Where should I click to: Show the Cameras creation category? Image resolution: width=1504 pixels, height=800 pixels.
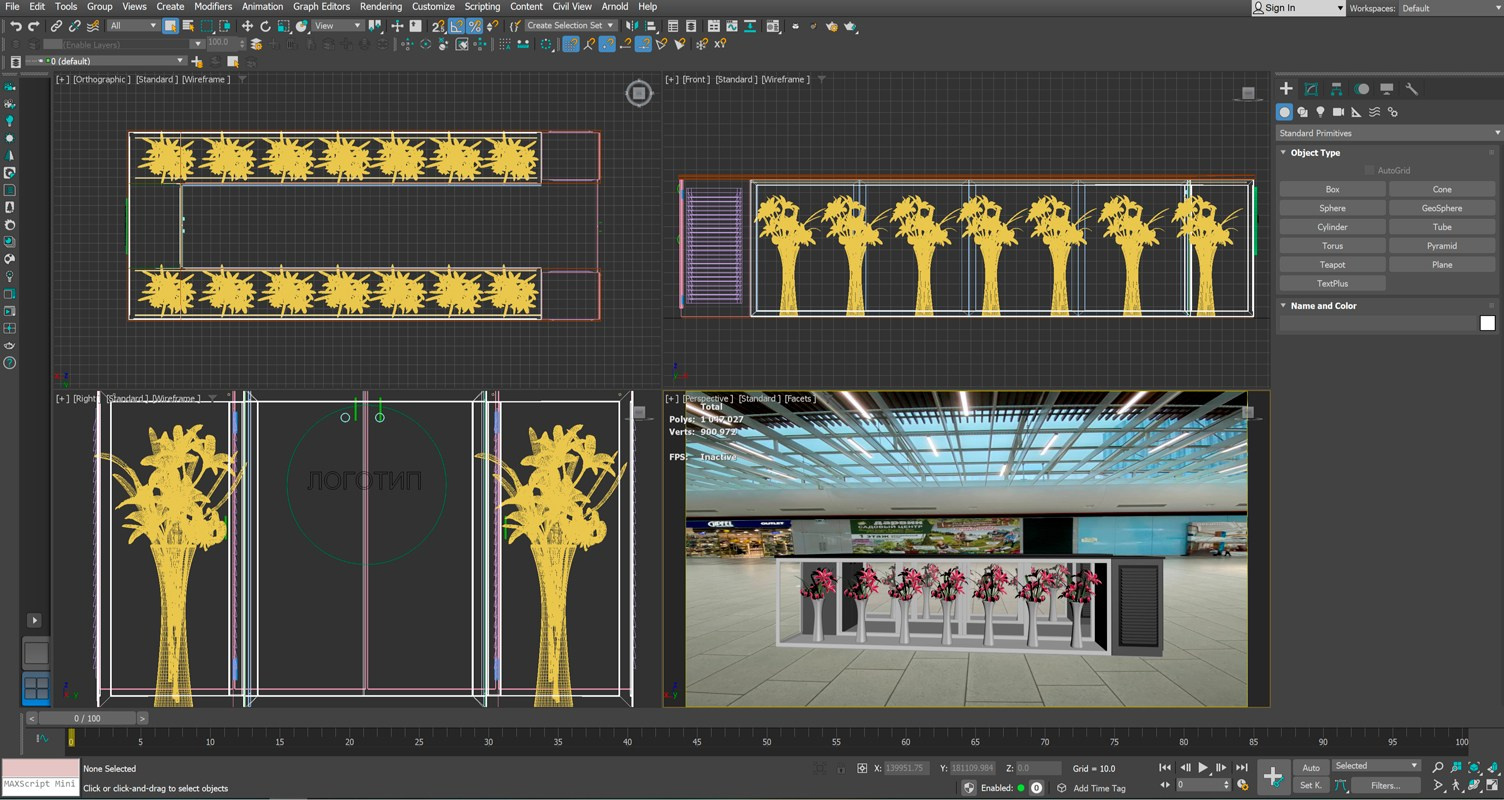(1338, 112)
